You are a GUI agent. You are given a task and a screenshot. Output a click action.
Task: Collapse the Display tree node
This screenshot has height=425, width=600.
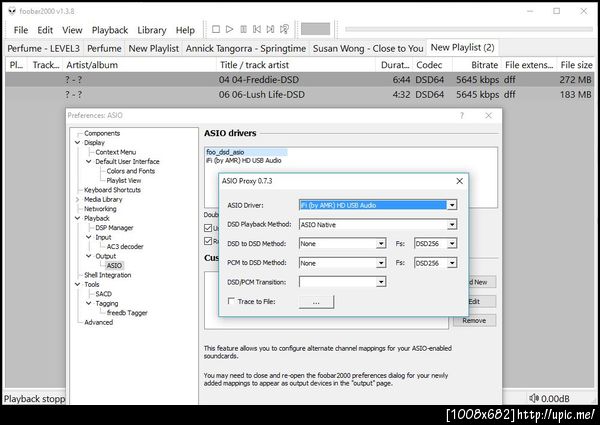coord(78,143)
